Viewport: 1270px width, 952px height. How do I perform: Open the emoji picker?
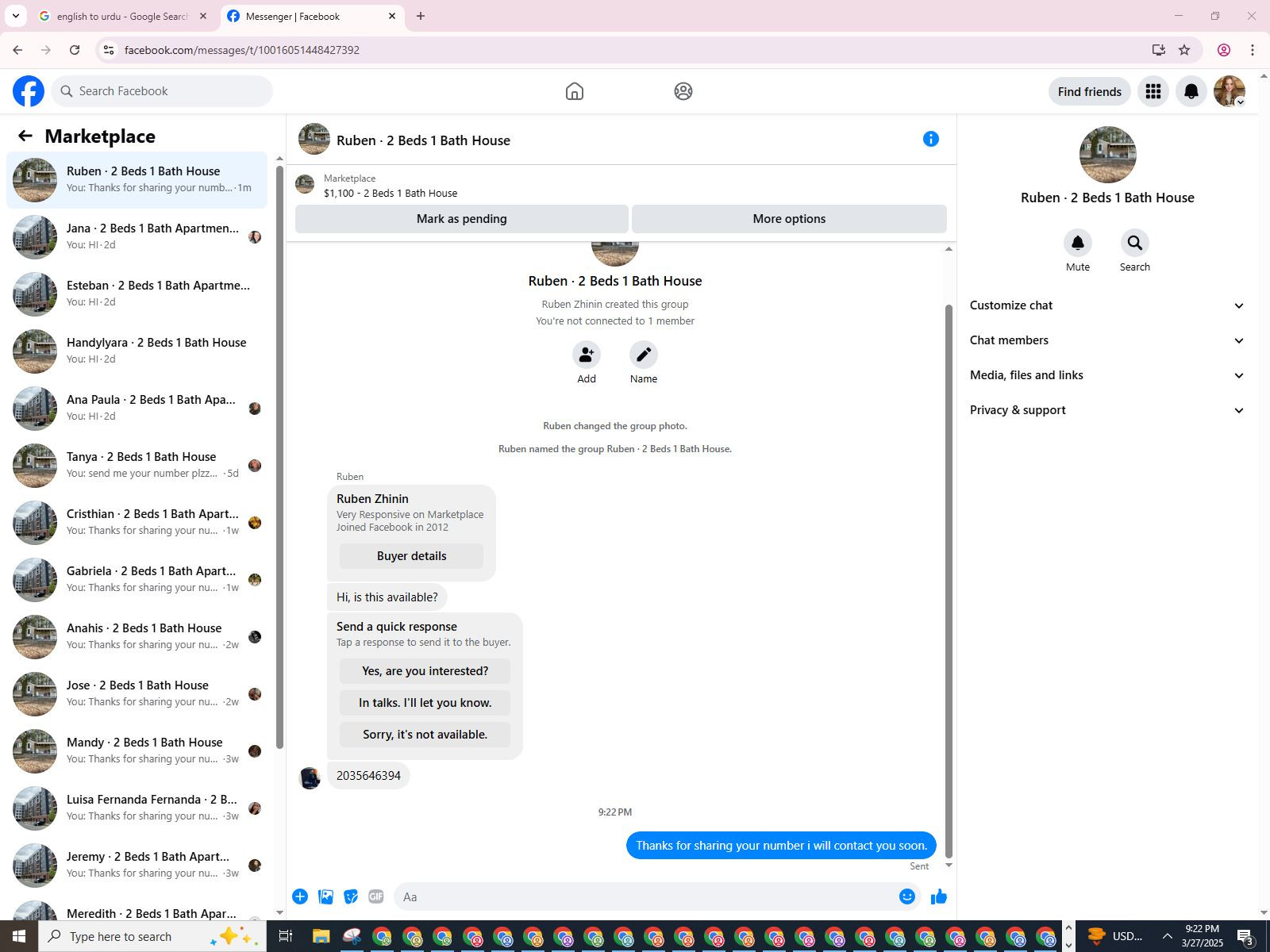point(907,896)
